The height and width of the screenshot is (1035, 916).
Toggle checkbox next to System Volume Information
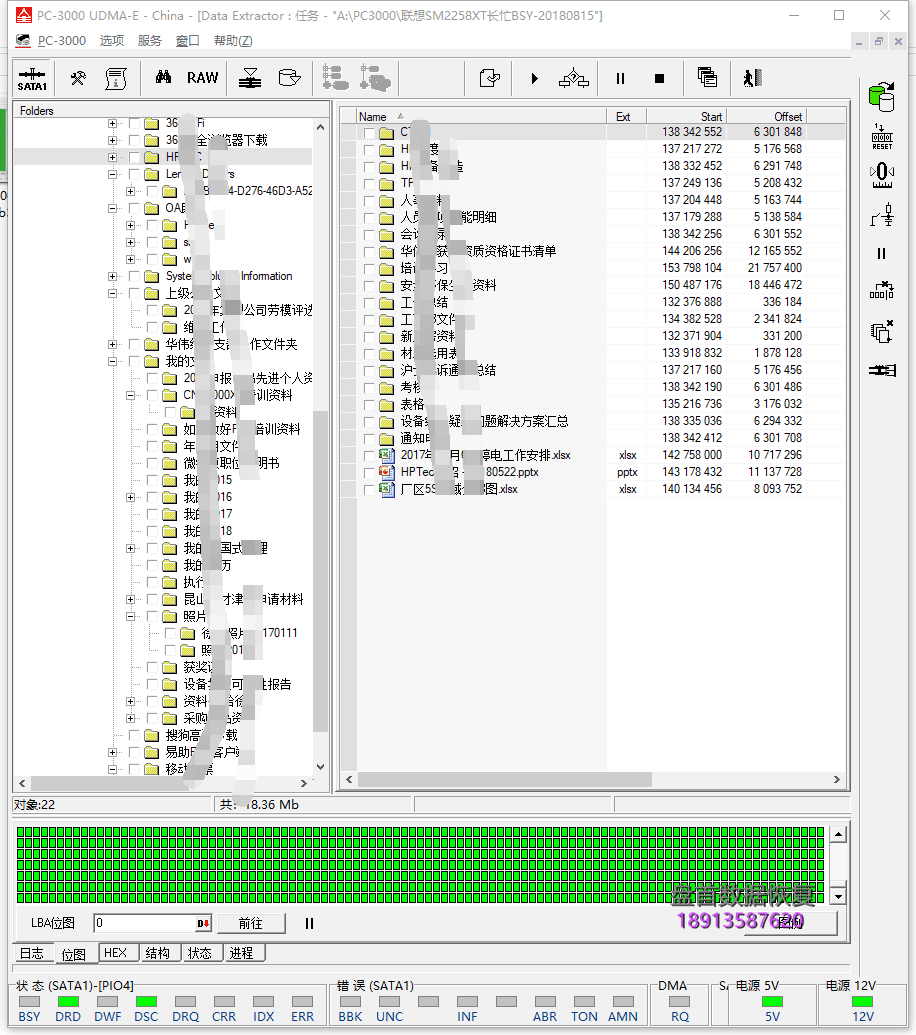[134, 276]
